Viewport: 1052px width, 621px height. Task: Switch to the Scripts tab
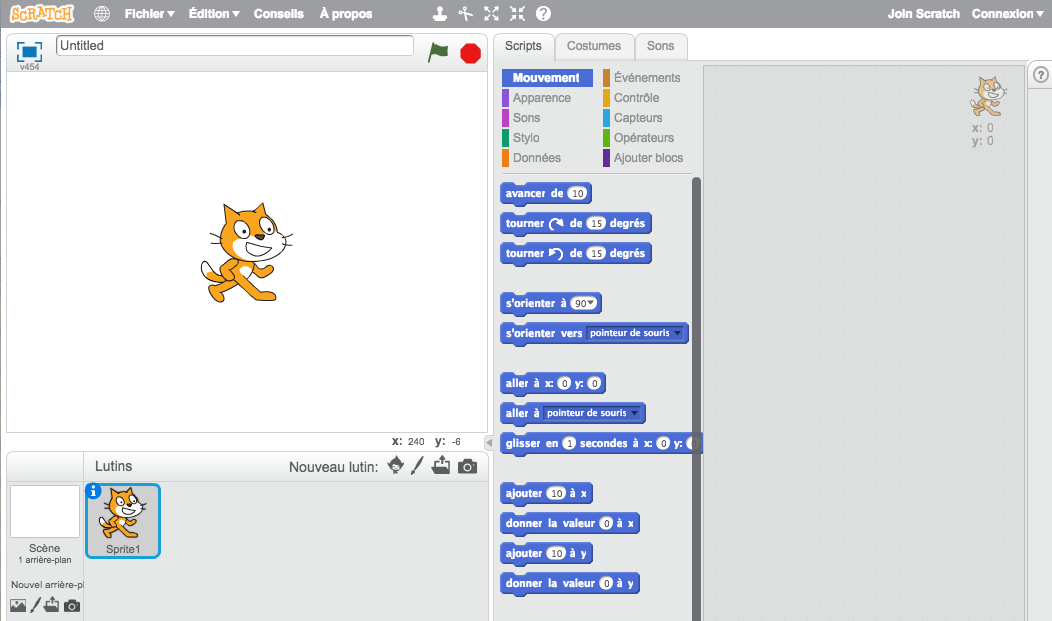[523, 46]
